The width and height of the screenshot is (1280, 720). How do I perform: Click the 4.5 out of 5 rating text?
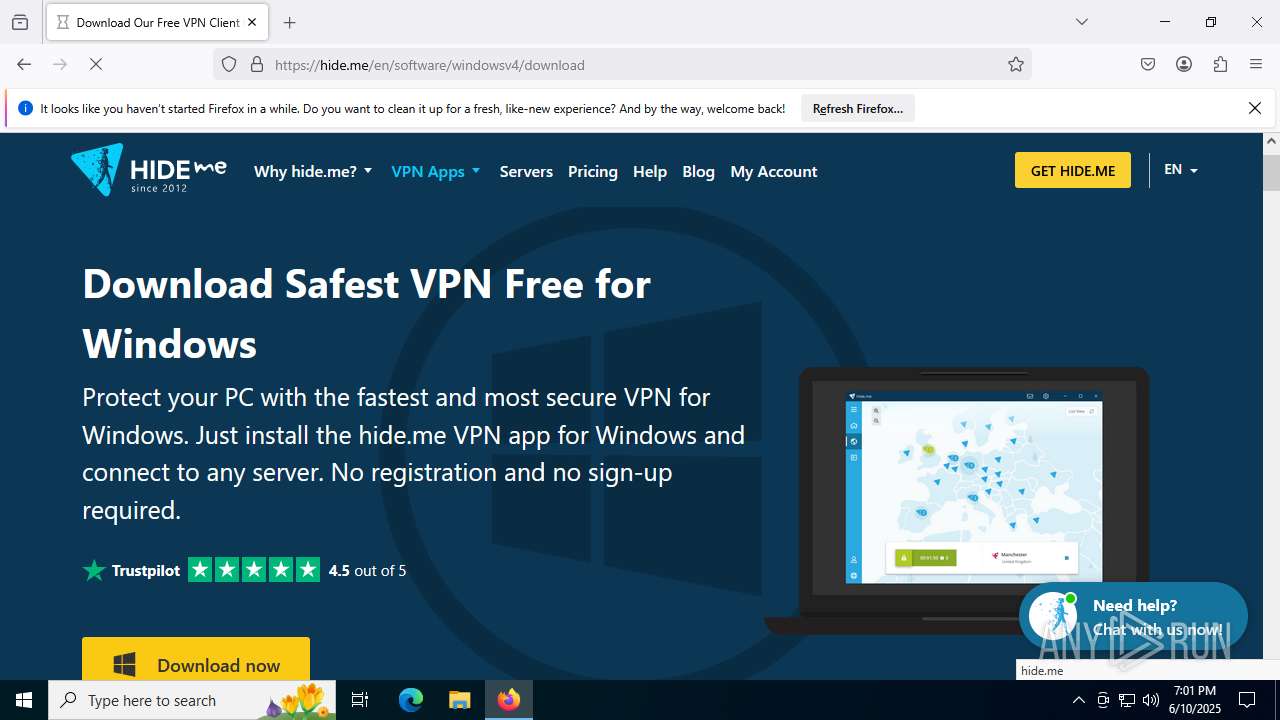coord(367,571)
